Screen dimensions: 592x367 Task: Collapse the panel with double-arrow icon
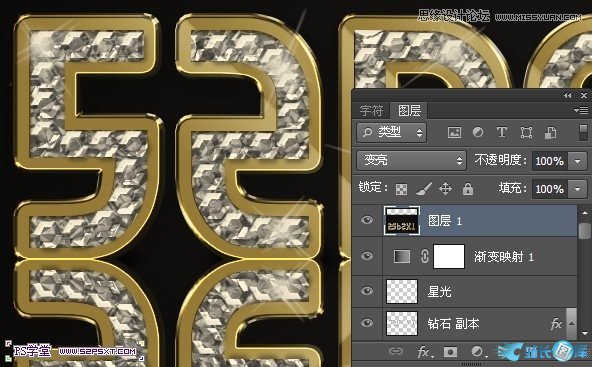click(x=567, y=96)
